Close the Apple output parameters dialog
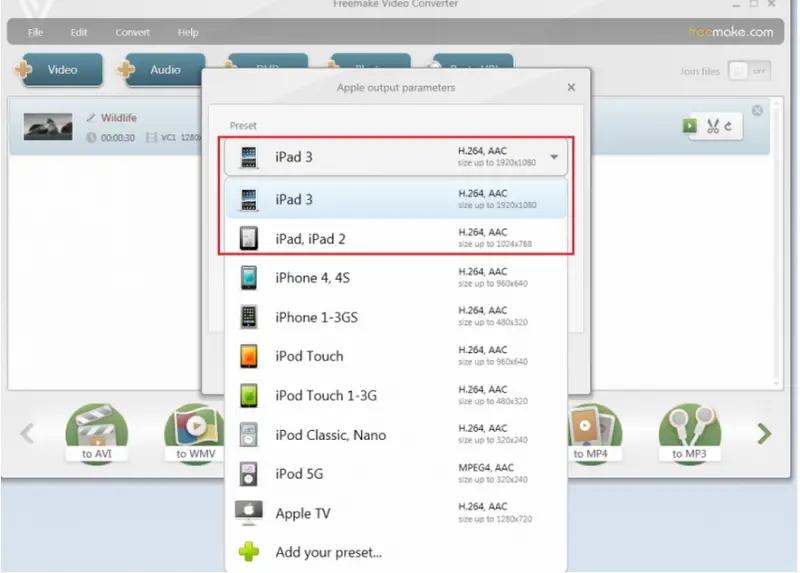Viewport: 800px width, 573px height. tap(571, 87)
